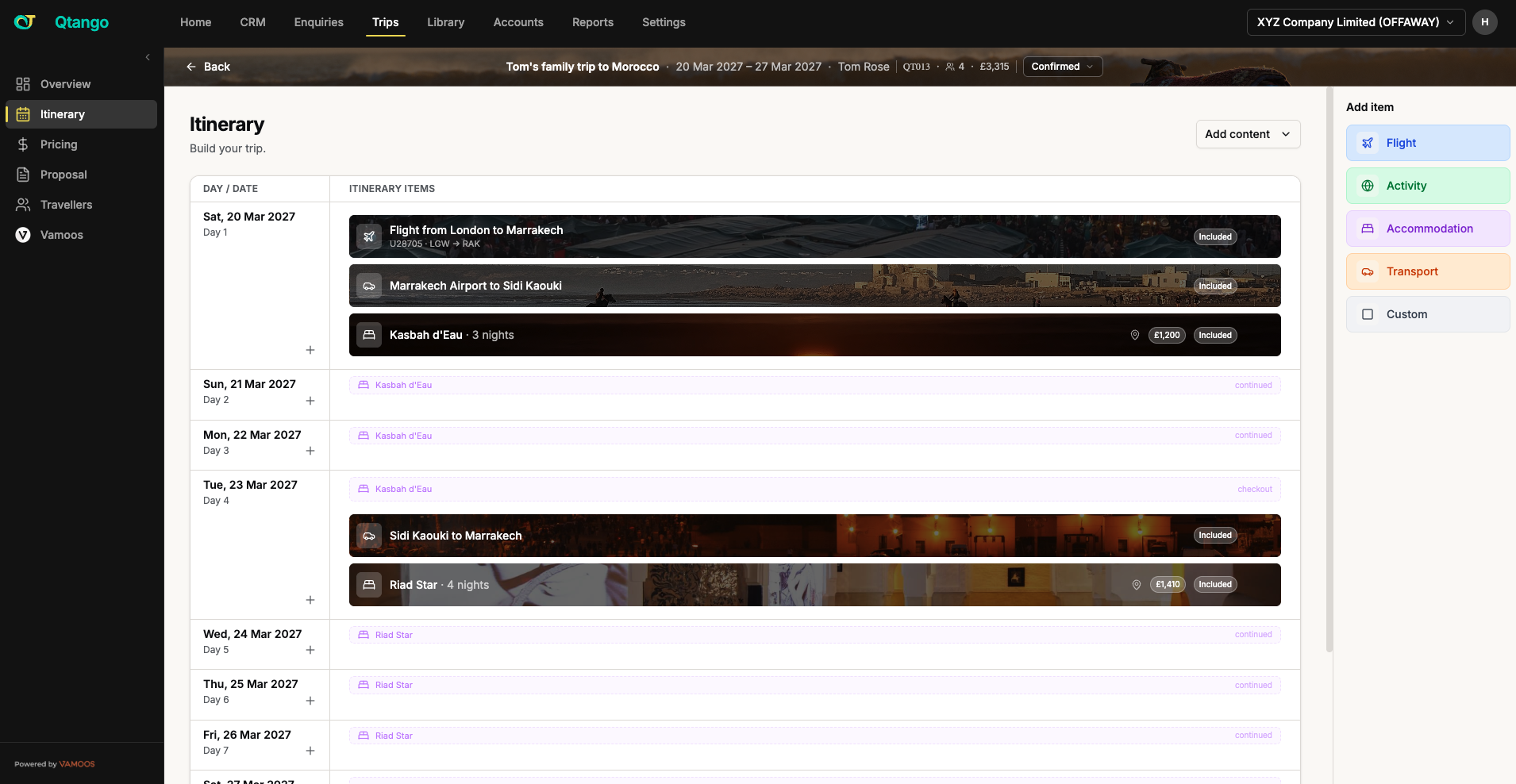Click the Qtango logo icon

[x=25, y=22]
